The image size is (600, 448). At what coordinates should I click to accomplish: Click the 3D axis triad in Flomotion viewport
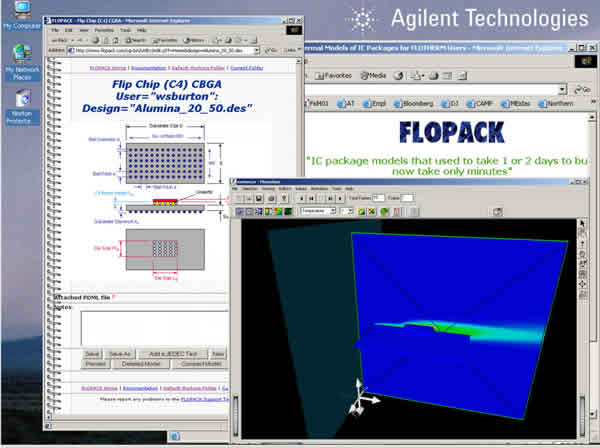pos(362,398)
